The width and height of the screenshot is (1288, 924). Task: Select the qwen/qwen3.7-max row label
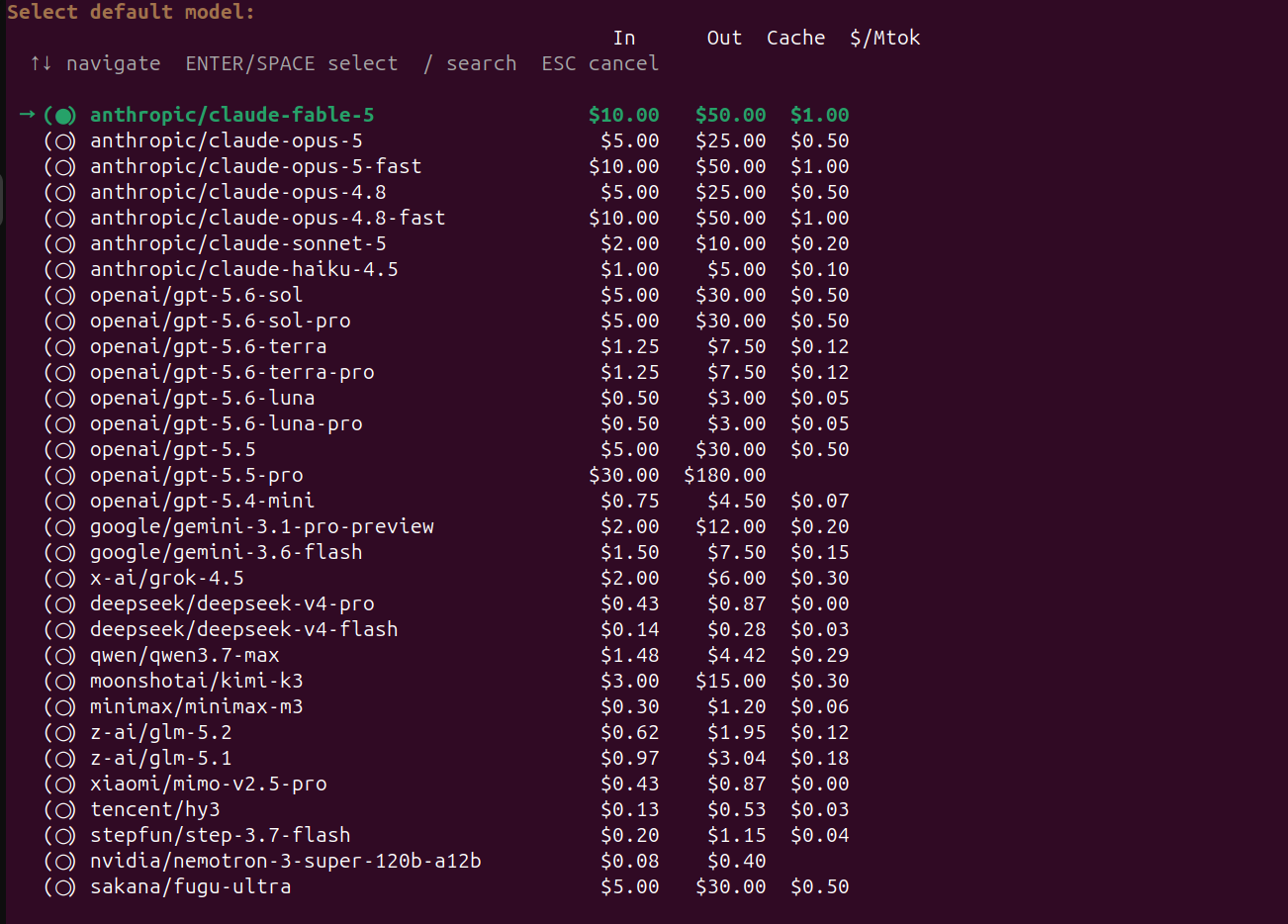point(184,655)
